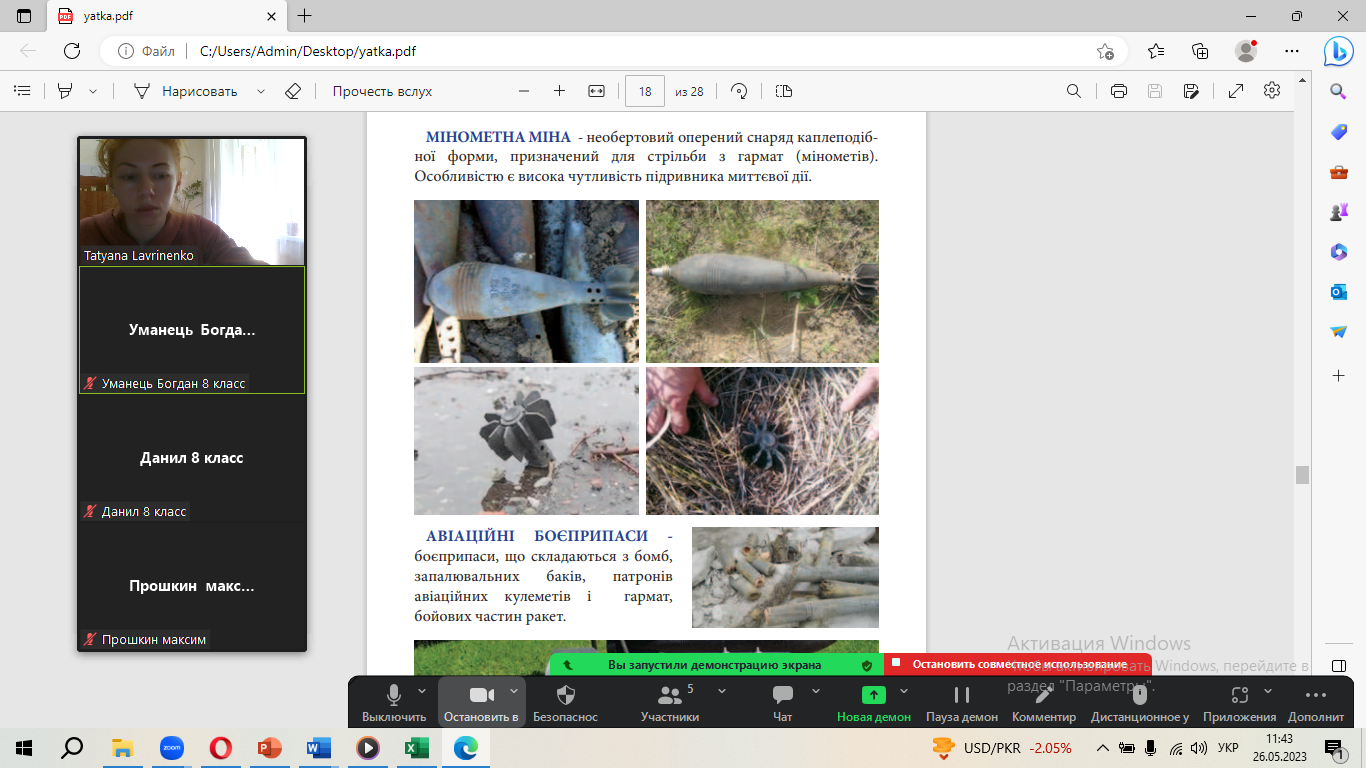Open Opera browser from taskbar
1366x768 pixels.
coord(221,747)
